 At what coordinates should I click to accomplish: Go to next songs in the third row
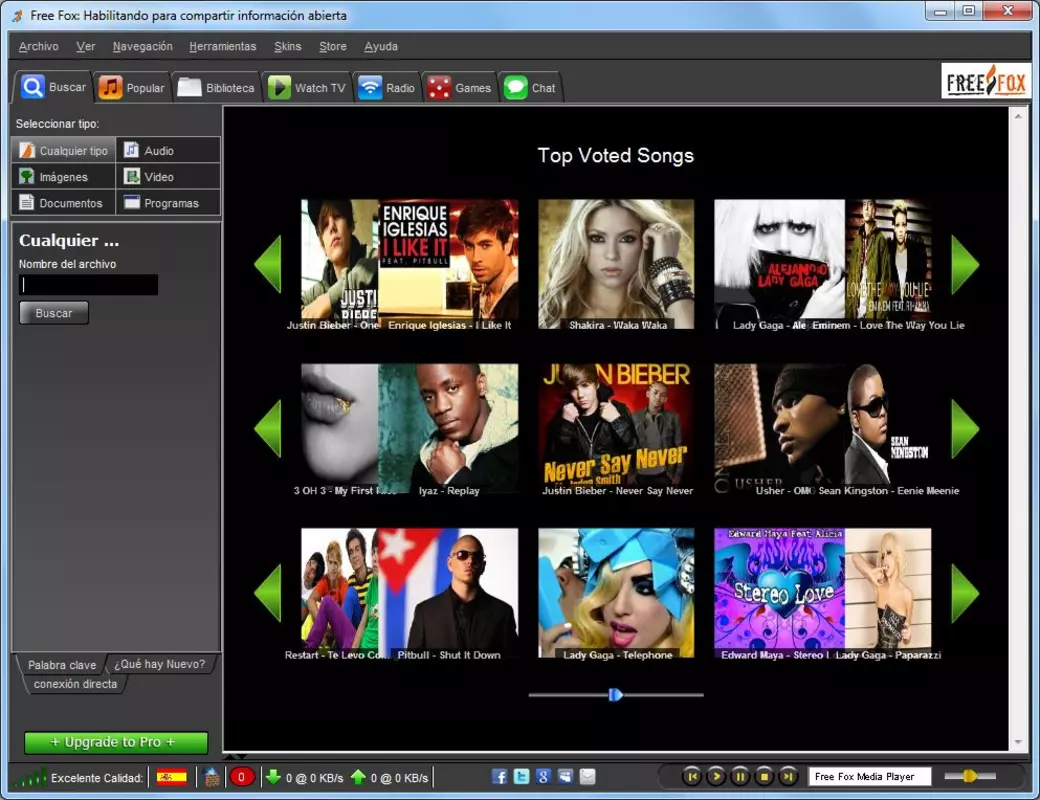point(965,593)
